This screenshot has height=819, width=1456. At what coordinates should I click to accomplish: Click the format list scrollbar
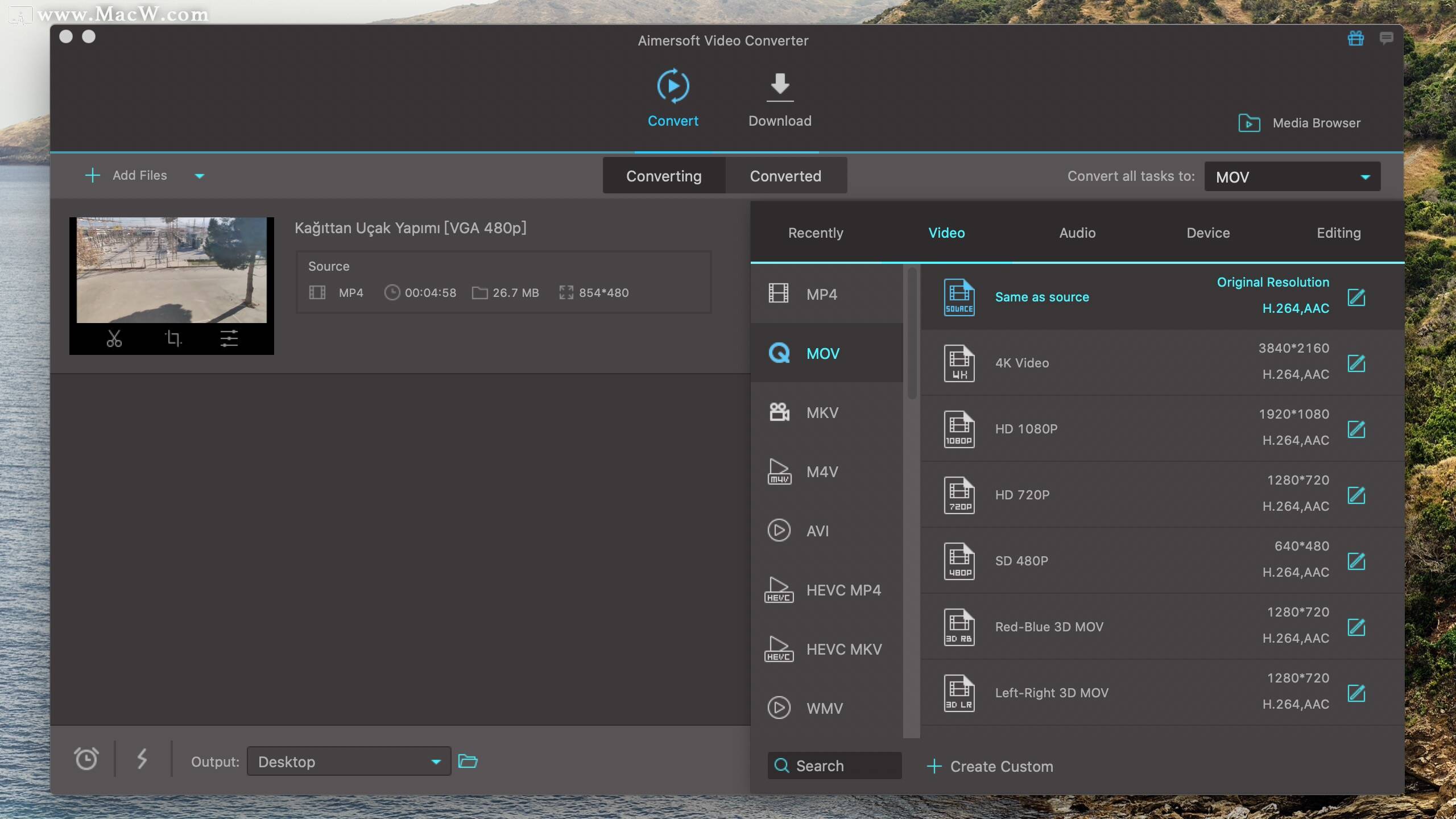(912, 333)
